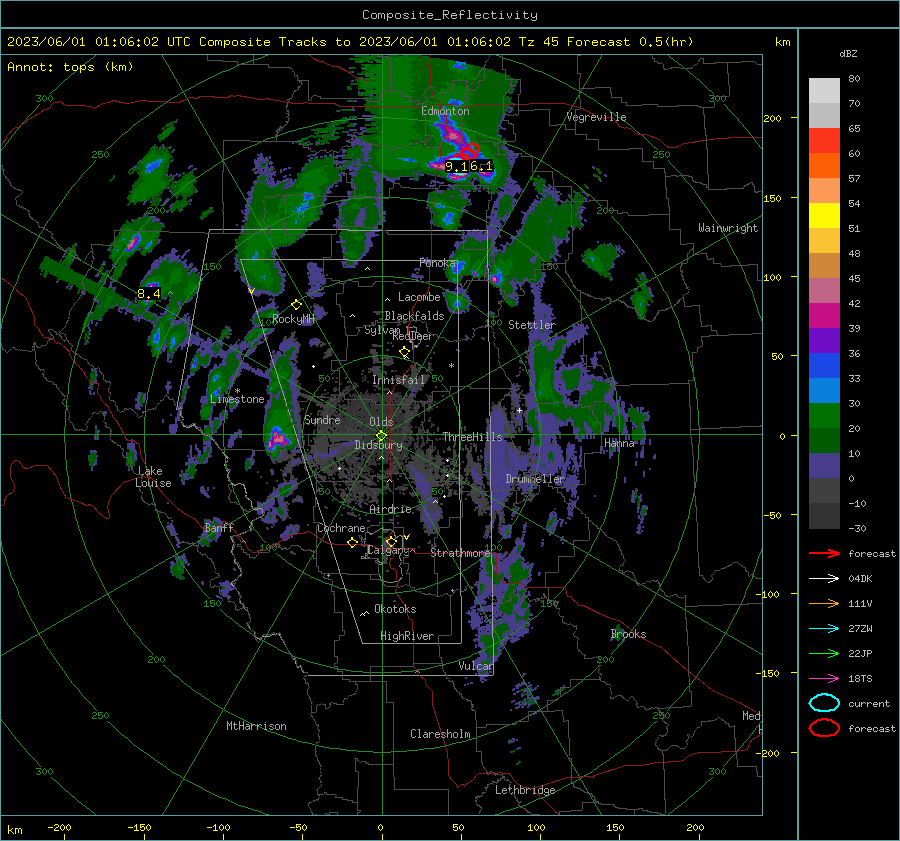The width and height of the screenshot is (900, 841).
Task: Click the yellow diamond marker at Red Deer
Action: [x=405, y=351]
